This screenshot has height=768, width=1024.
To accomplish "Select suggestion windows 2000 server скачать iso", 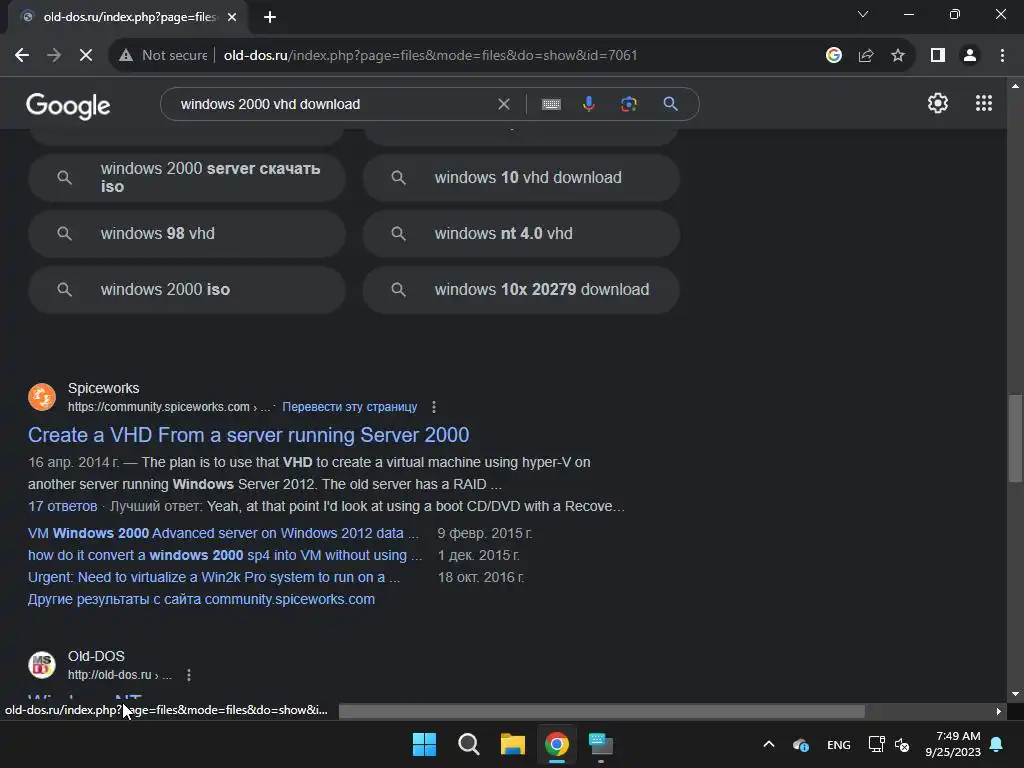I will point(187,178).
